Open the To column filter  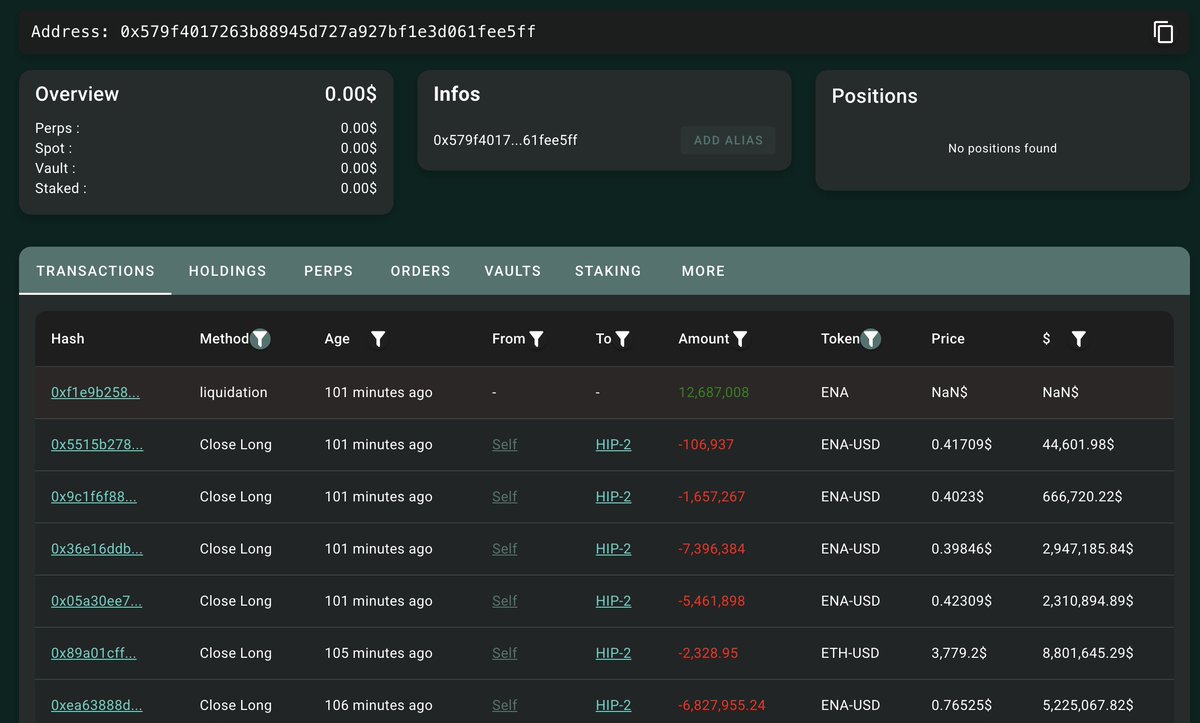pyautogui.click(x=622, y=339)
